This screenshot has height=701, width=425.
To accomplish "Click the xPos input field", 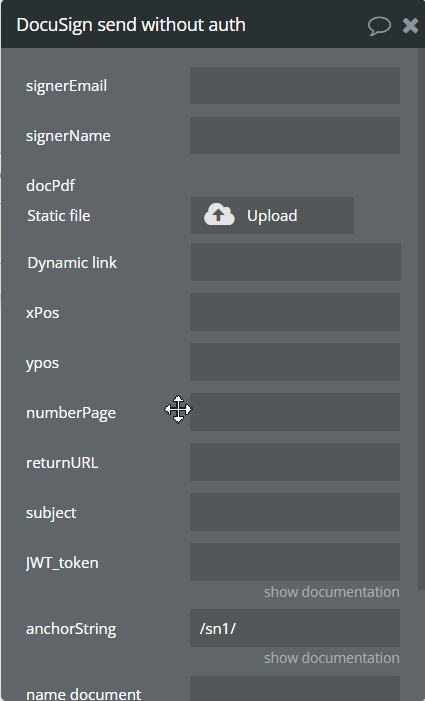I will (295, 312).
